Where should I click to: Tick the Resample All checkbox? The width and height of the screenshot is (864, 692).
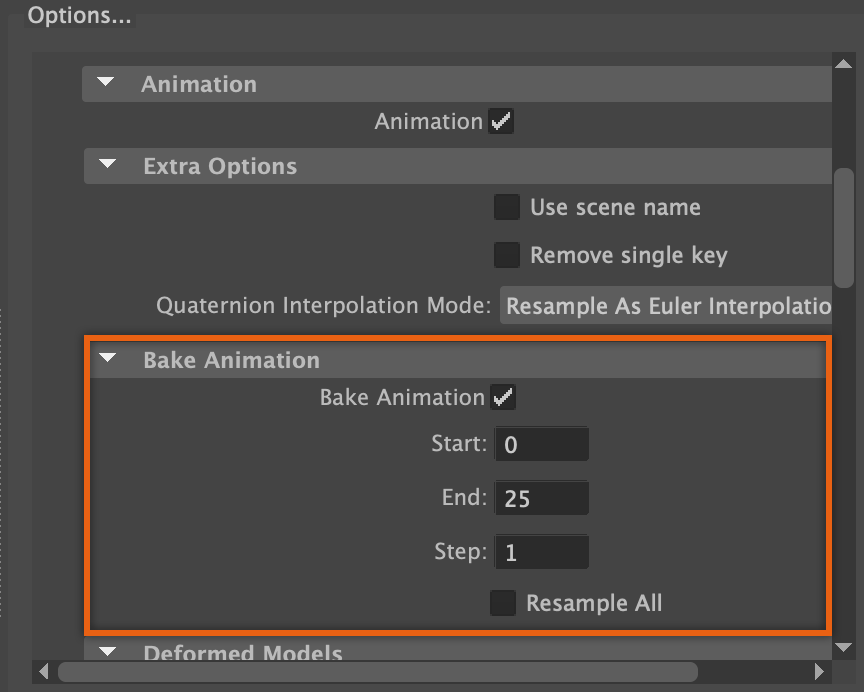[x=503, y=603]
